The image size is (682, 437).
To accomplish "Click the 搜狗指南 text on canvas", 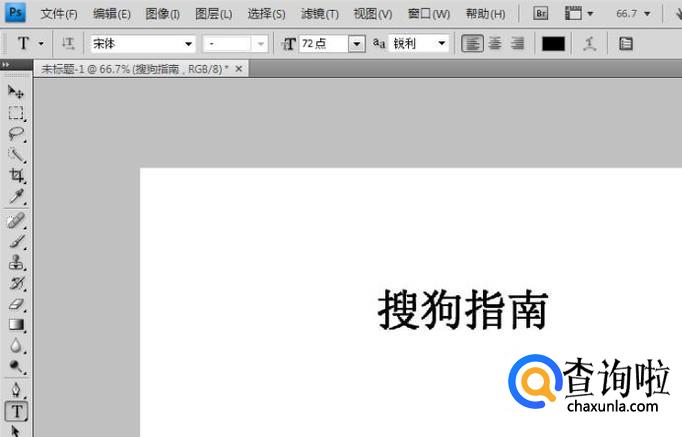I will point(463,310).
